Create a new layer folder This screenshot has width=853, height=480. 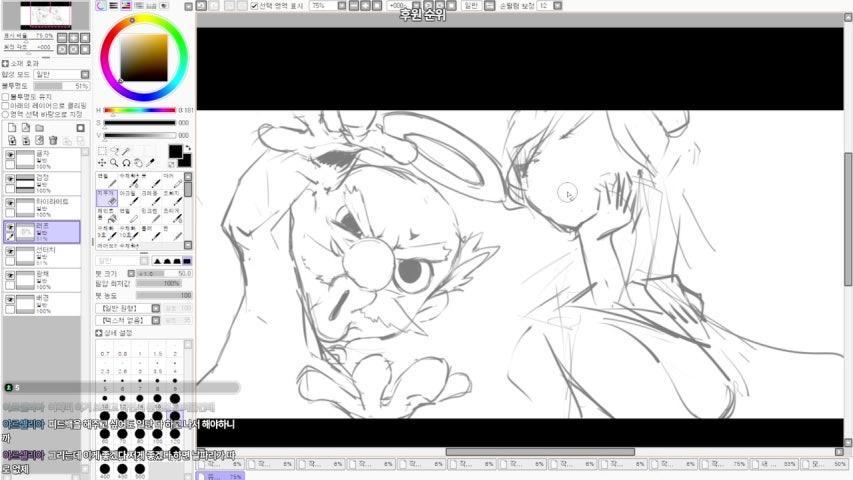(39, 128)
